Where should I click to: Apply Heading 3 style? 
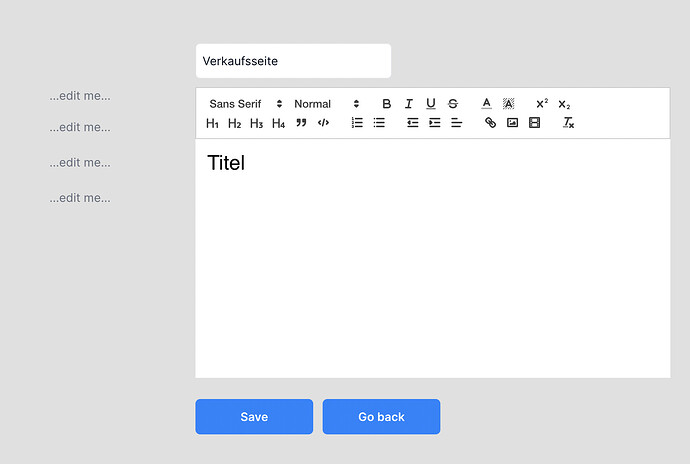257,123
